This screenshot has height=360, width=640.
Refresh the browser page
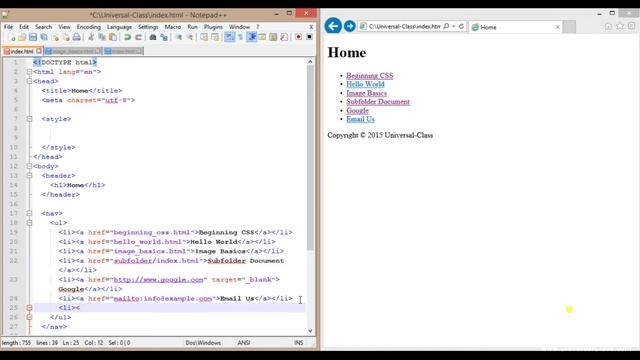pyautogui.click(x=461, y=27)
